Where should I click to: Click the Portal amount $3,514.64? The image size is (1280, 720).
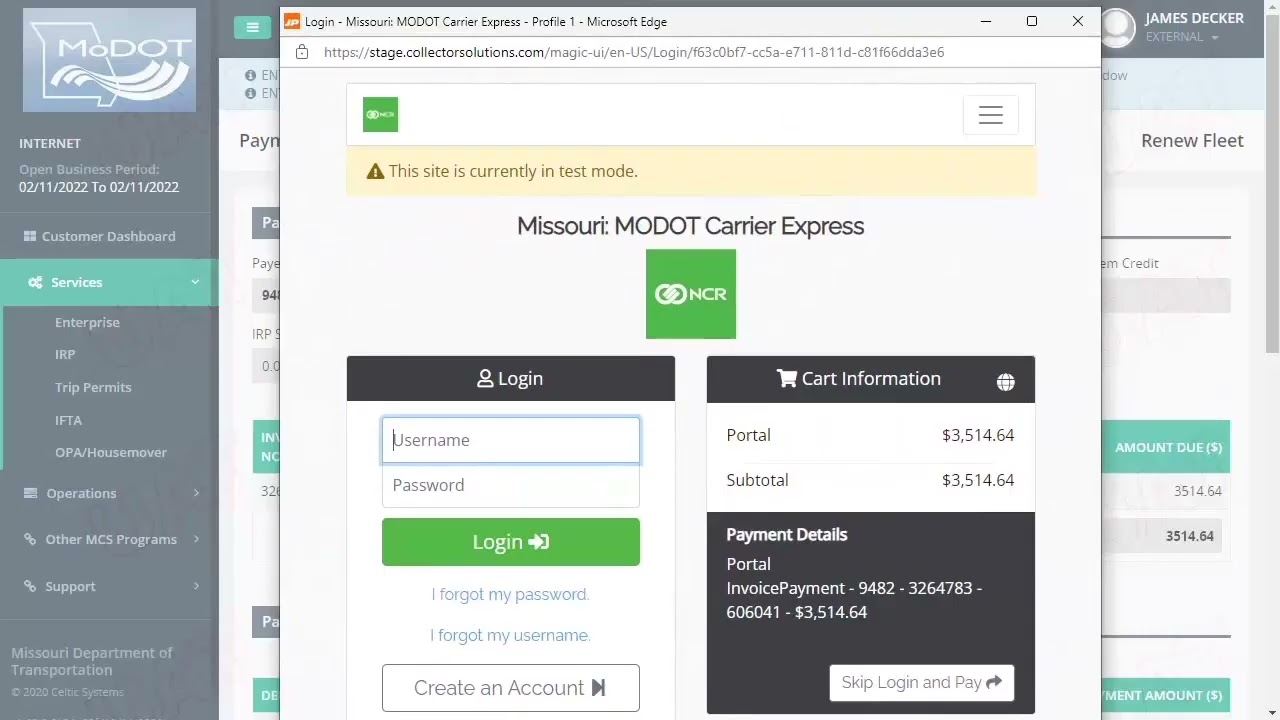click(x=978, y=435)
